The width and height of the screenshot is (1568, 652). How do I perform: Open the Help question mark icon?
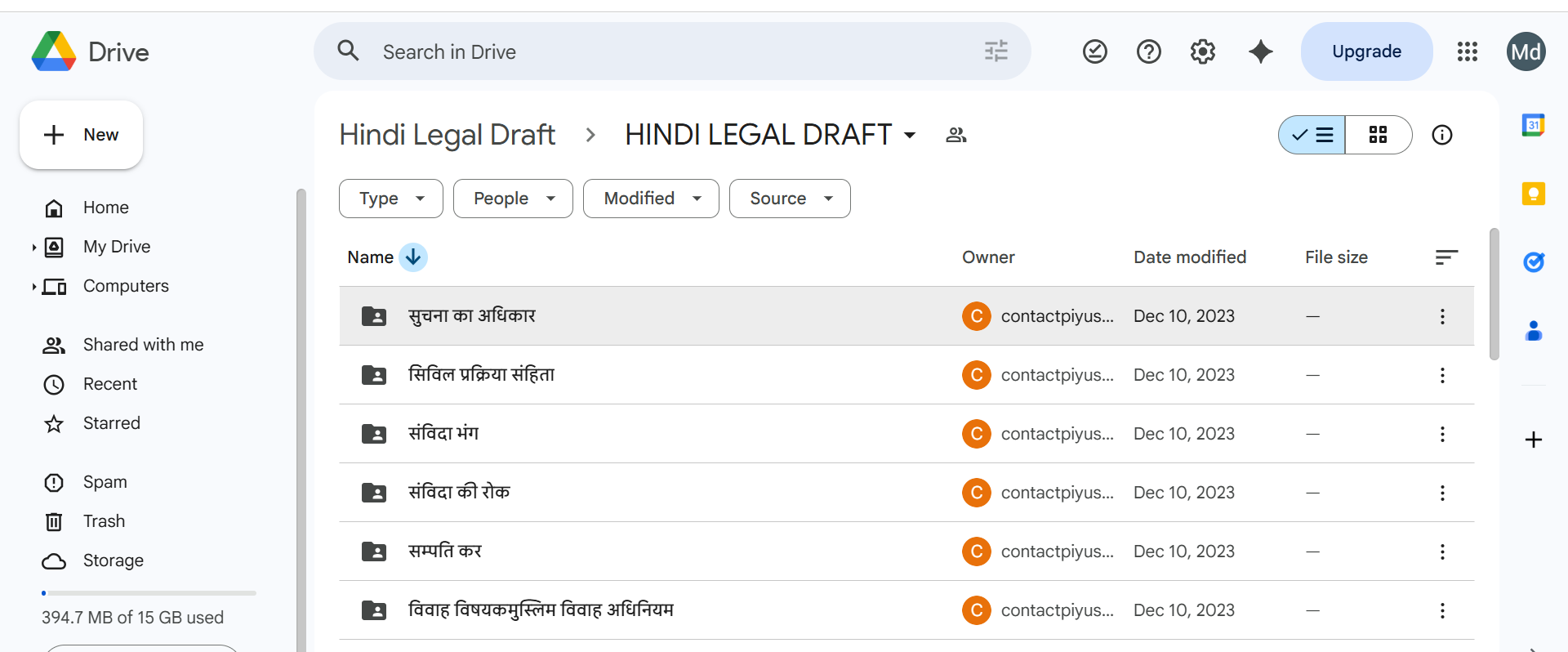[1148, 51]
